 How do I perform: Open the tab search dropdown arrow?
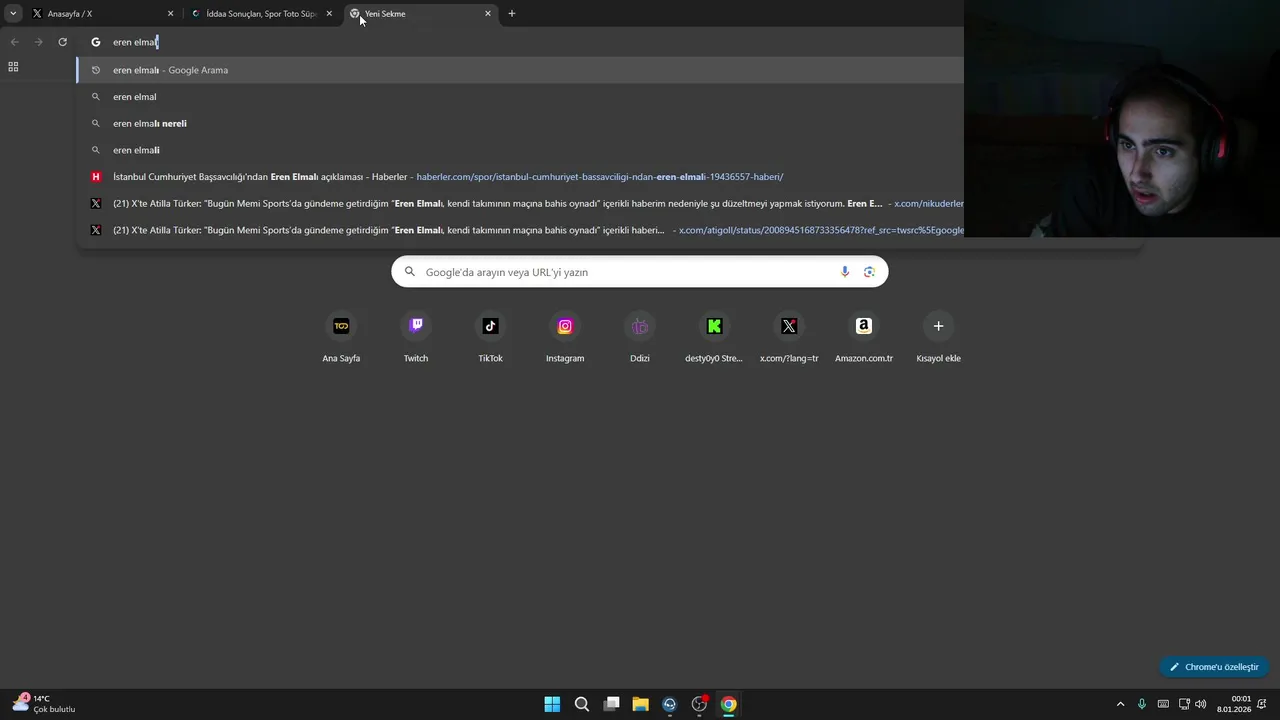pos(13,14)
